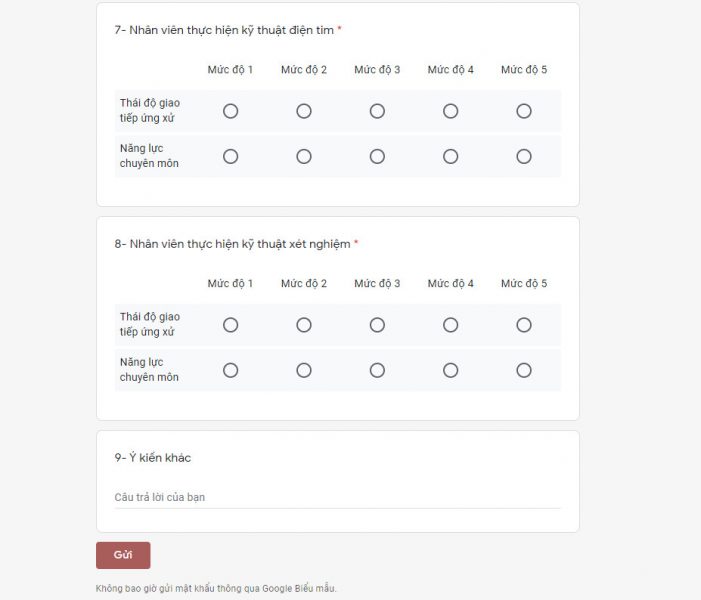Select Mức độ 1 for question 7 Năng lực chuyên môn
This screenshot has width=701, height=600.
pyautogui.click(x=230, y=156)
